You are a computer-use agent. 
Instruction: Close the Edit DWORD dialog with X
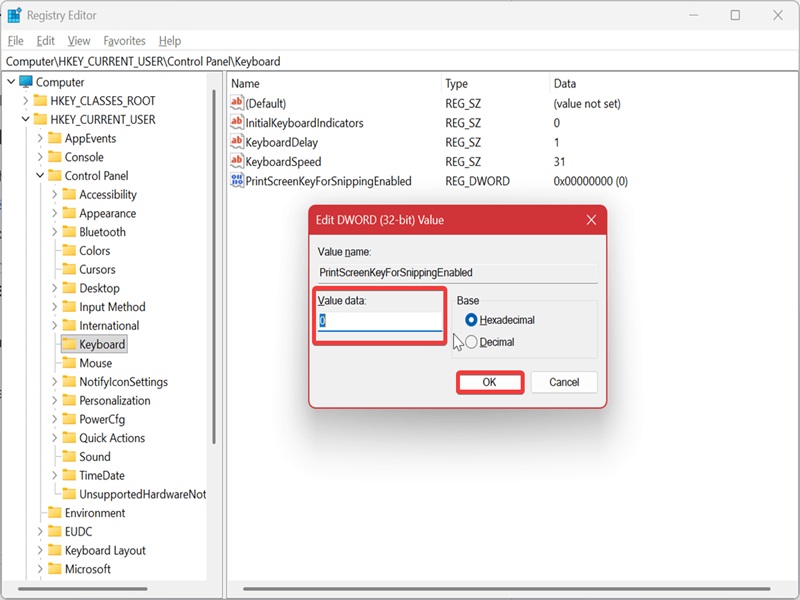[591, 220]
